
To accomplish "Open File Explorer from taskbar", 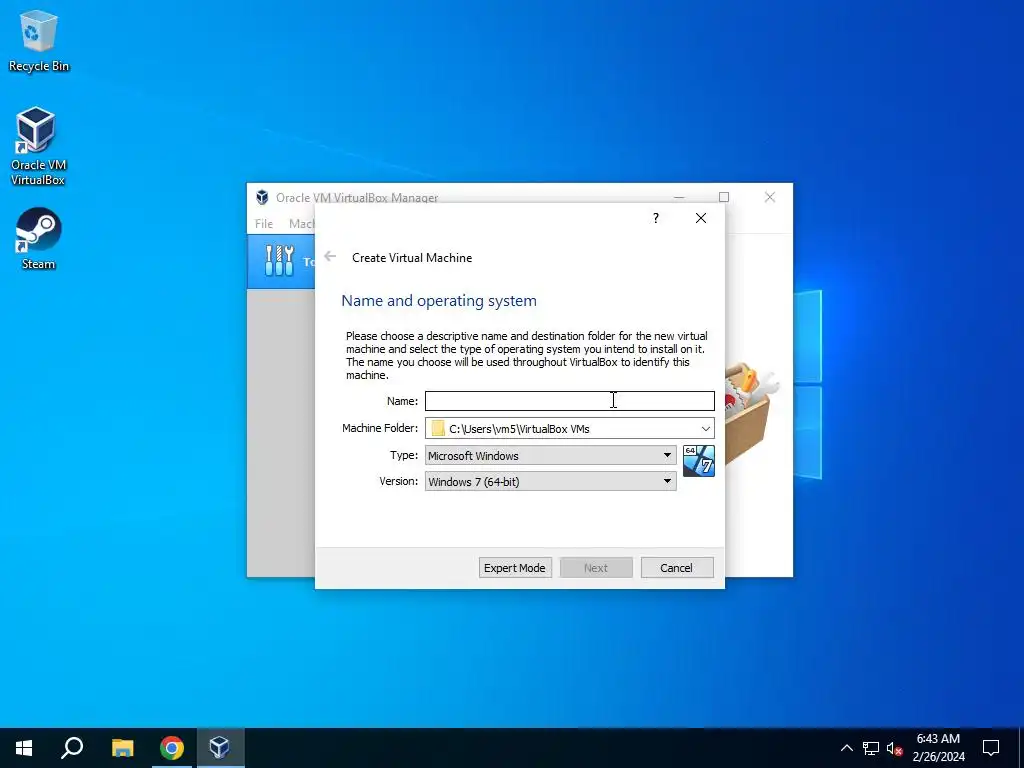I will click(x=122, y=748).
